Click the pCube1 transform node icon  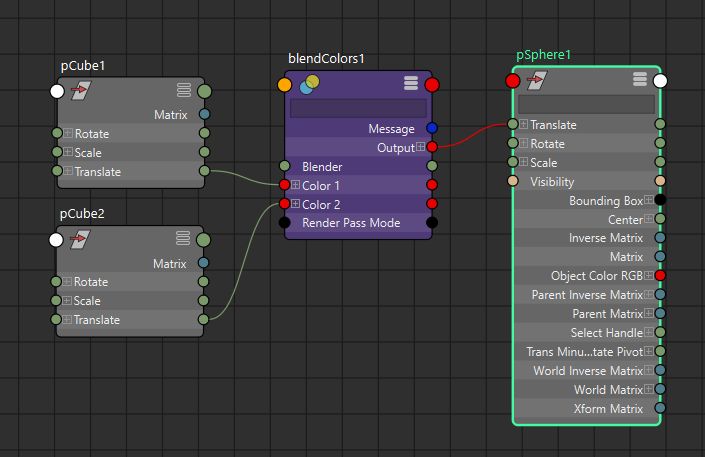coord(82,92)
